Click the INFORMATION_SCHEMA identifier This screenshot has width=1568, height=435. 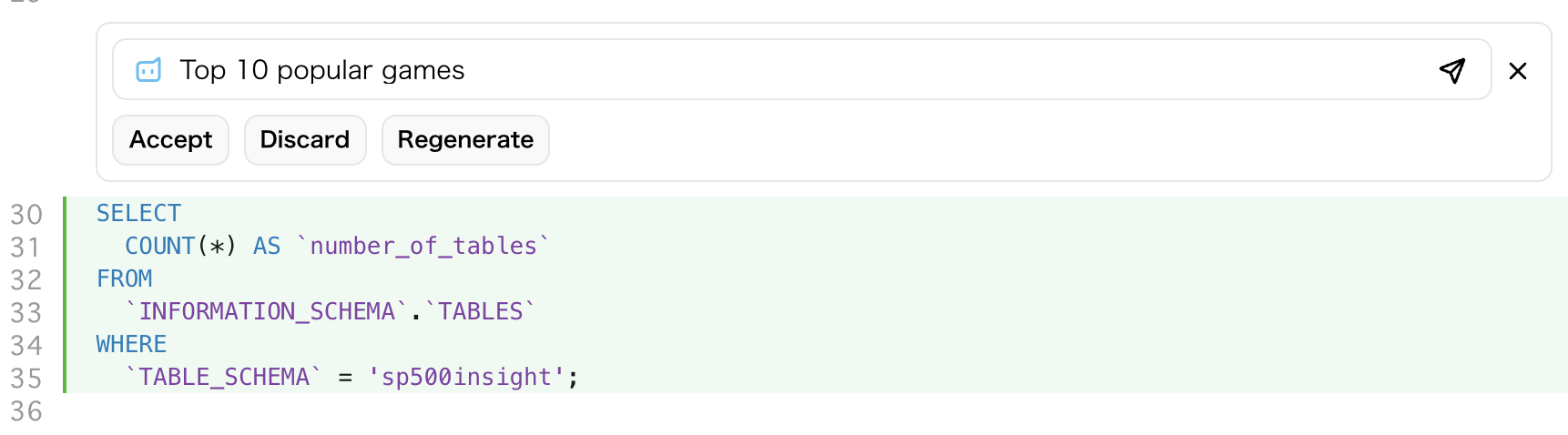point(267,311)
